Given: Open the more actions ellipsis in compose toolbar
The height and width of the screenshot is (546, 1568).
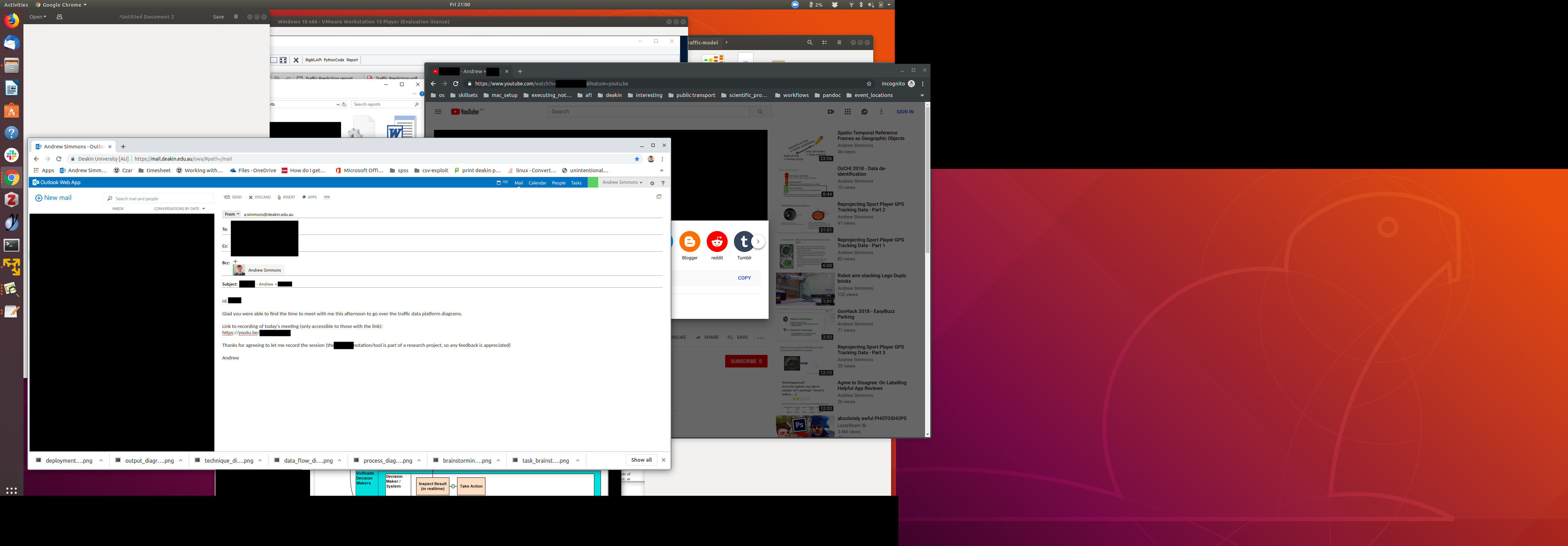Looking at the screenshot, I should 327,197.
